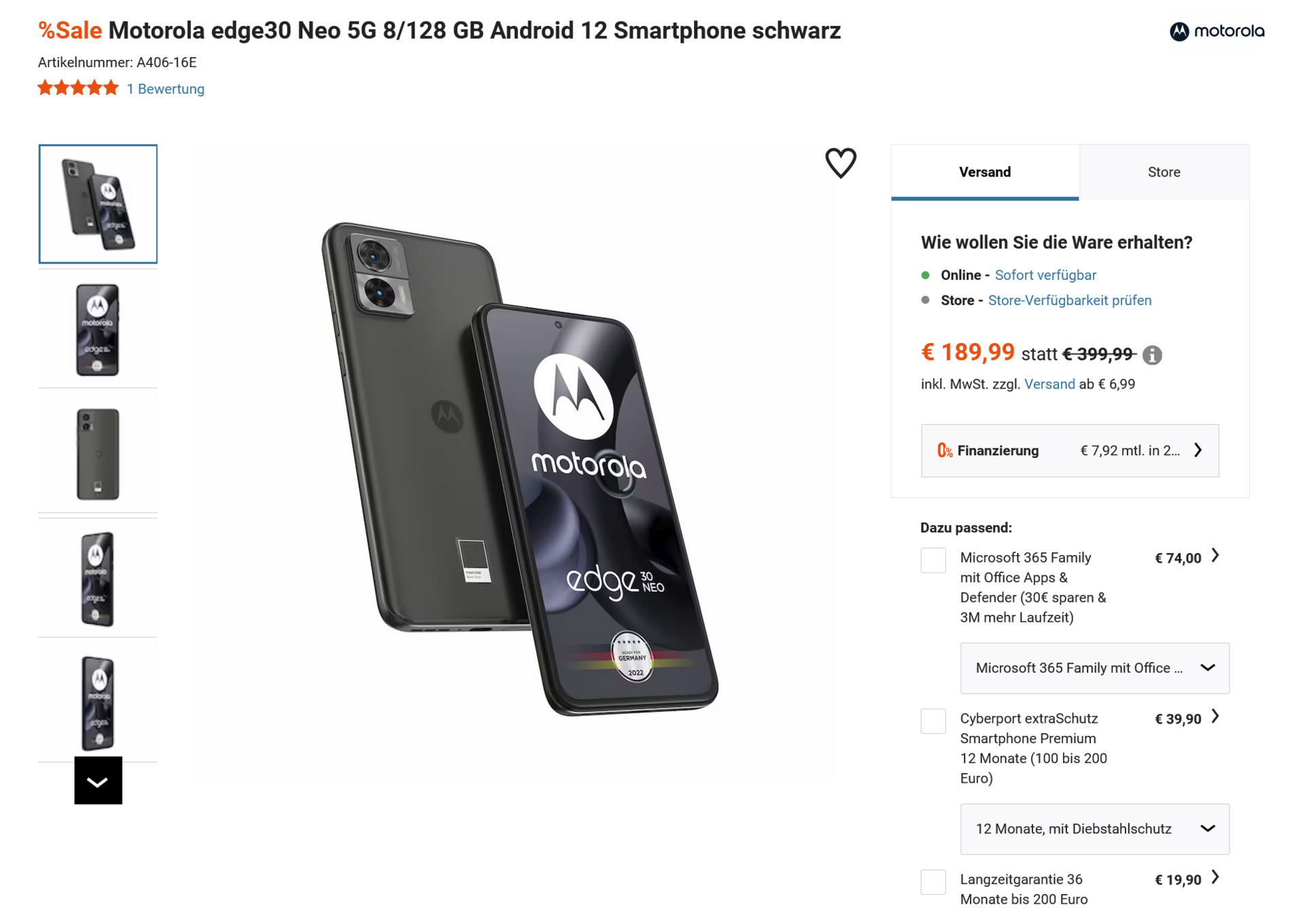
Task: Open the Cyberport extraSchutz details arrow
Action: click(1215, 717)
